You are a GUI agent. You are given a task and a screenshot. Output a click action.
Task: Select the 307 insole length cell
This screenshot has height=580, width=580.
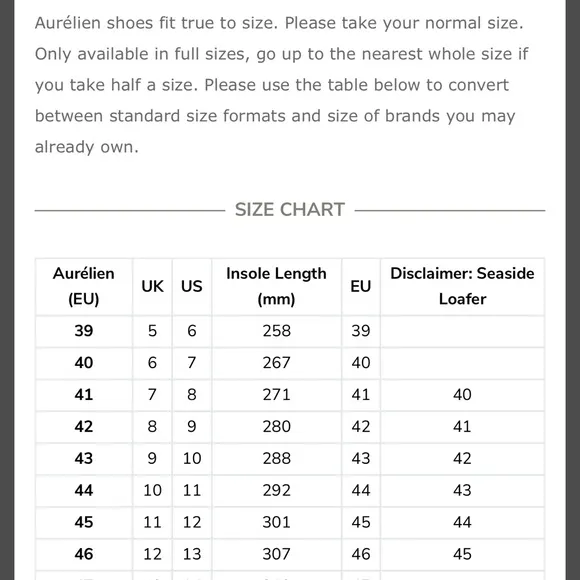point(276,554)
